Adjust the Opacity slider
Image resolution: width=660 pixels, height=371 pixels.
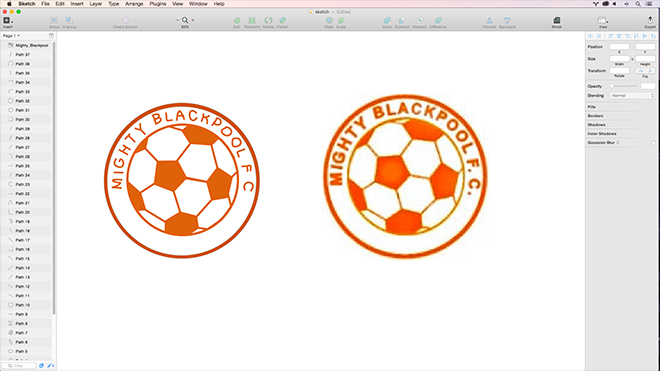(624, 86)
